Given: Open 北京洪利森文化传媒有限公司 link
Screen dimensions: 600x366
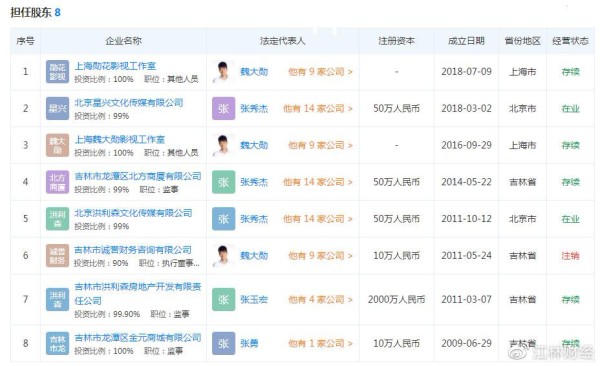Looking at the screenshot, I should point(133,213).
